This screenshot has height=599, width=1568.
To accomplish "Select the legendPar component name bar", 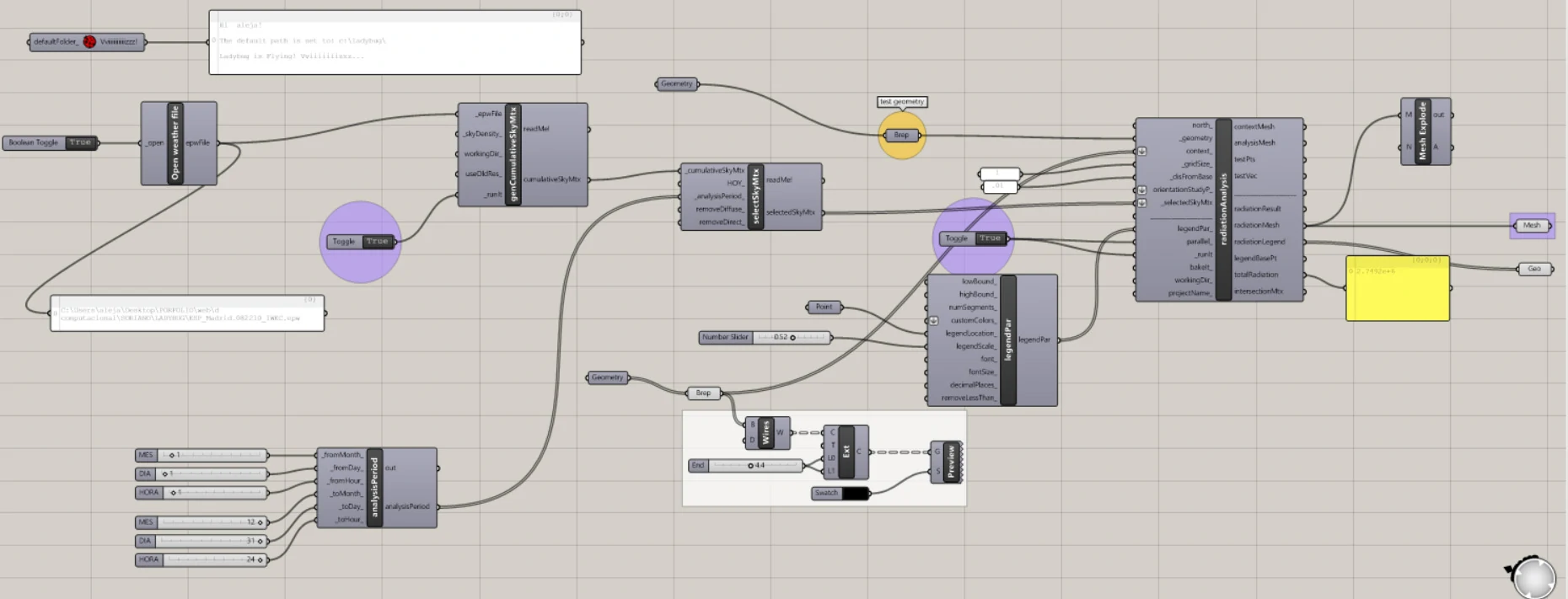I will (x=1008, y=340).
